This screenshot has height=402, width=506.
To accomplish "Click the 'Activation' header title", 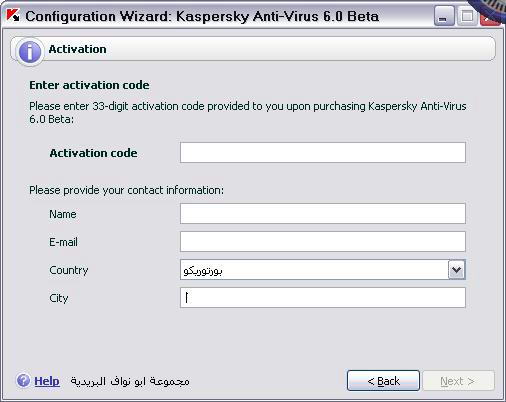I will point(77,49).
